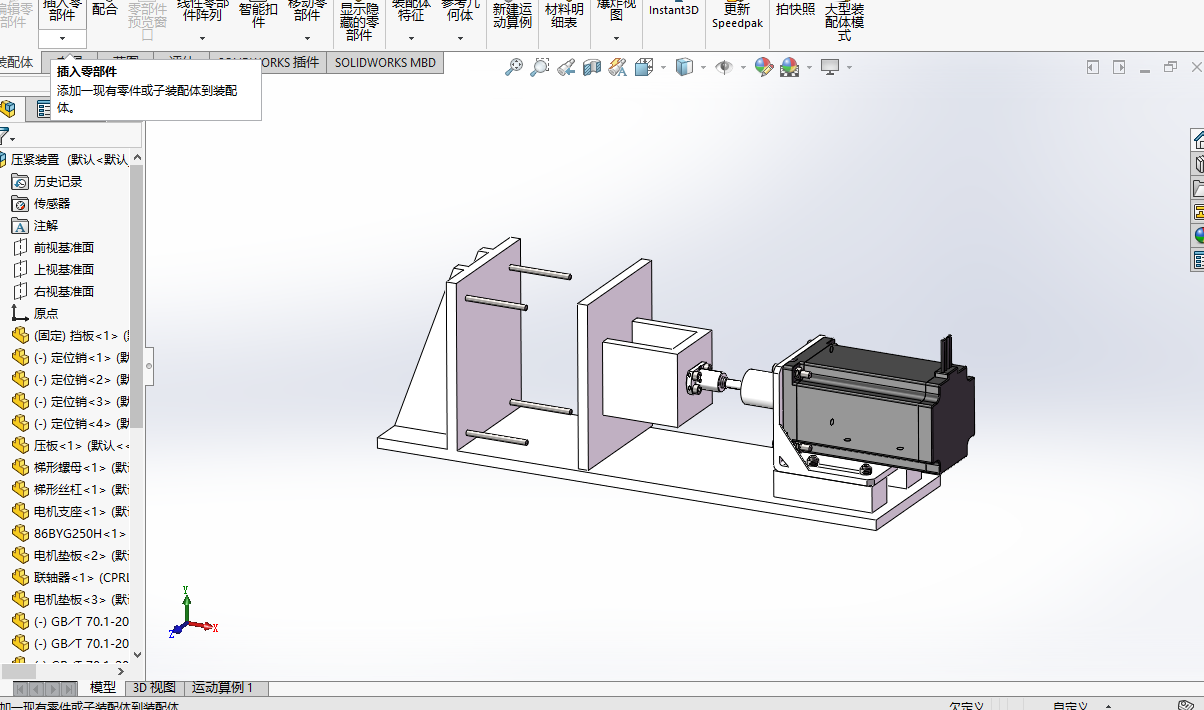Click the feature tree vertical scrollbar
Image resolution: width=1204 pixels, height=710 pixels.
tap(137, 300)
